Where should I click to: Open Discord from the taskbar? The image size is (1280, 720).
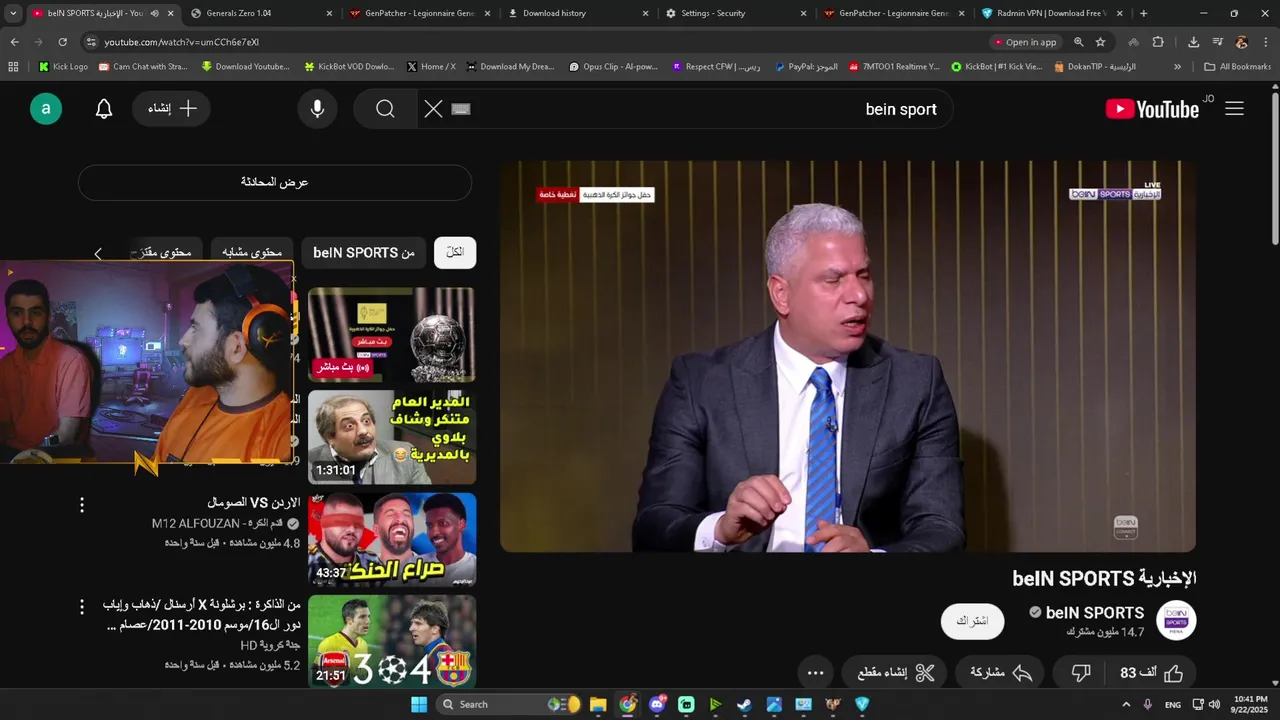click(657, 704)
